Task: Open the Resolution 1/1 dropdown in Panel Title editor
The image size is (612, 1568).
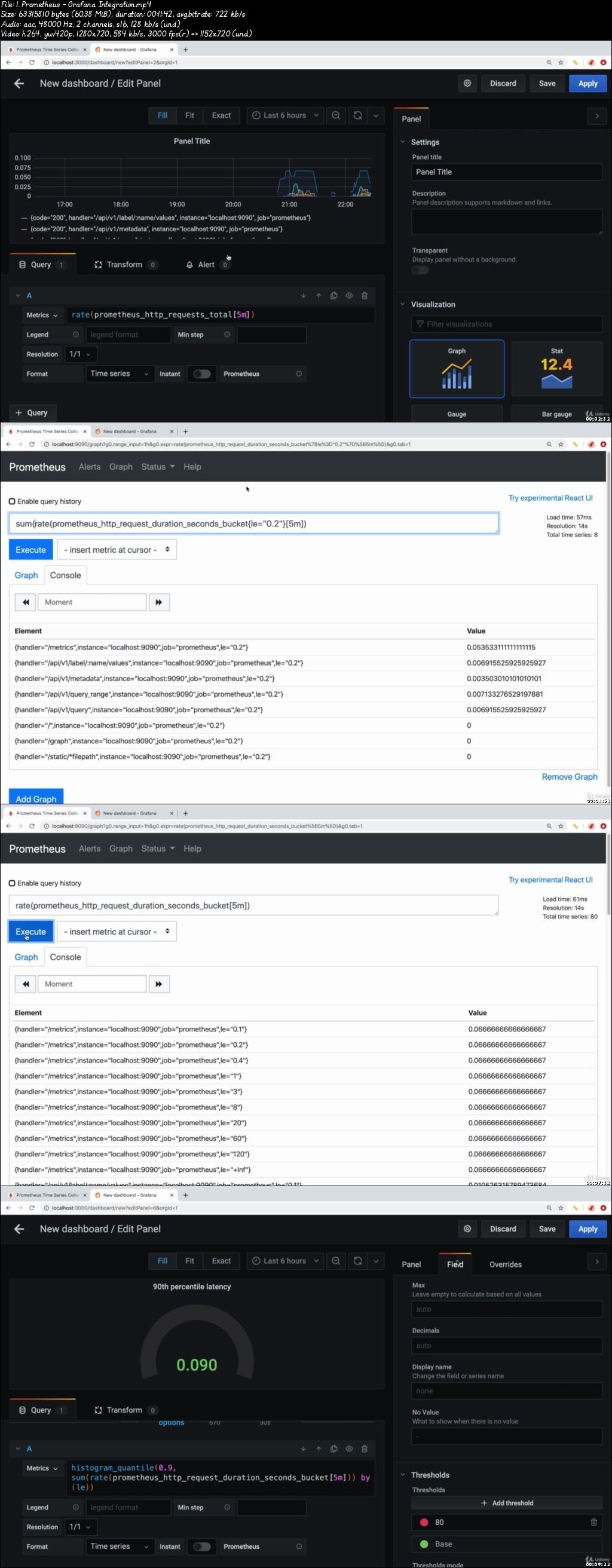Action: coord(79,354)
